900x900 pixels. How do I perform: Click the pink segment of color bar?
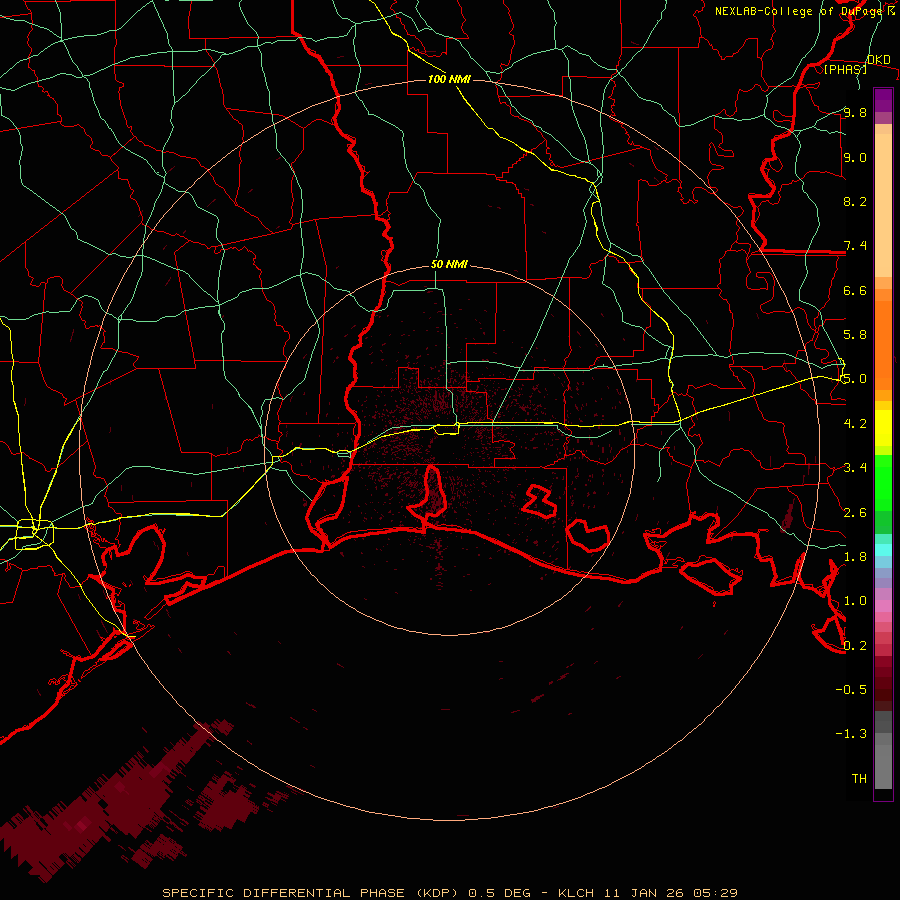coord(883,606)
